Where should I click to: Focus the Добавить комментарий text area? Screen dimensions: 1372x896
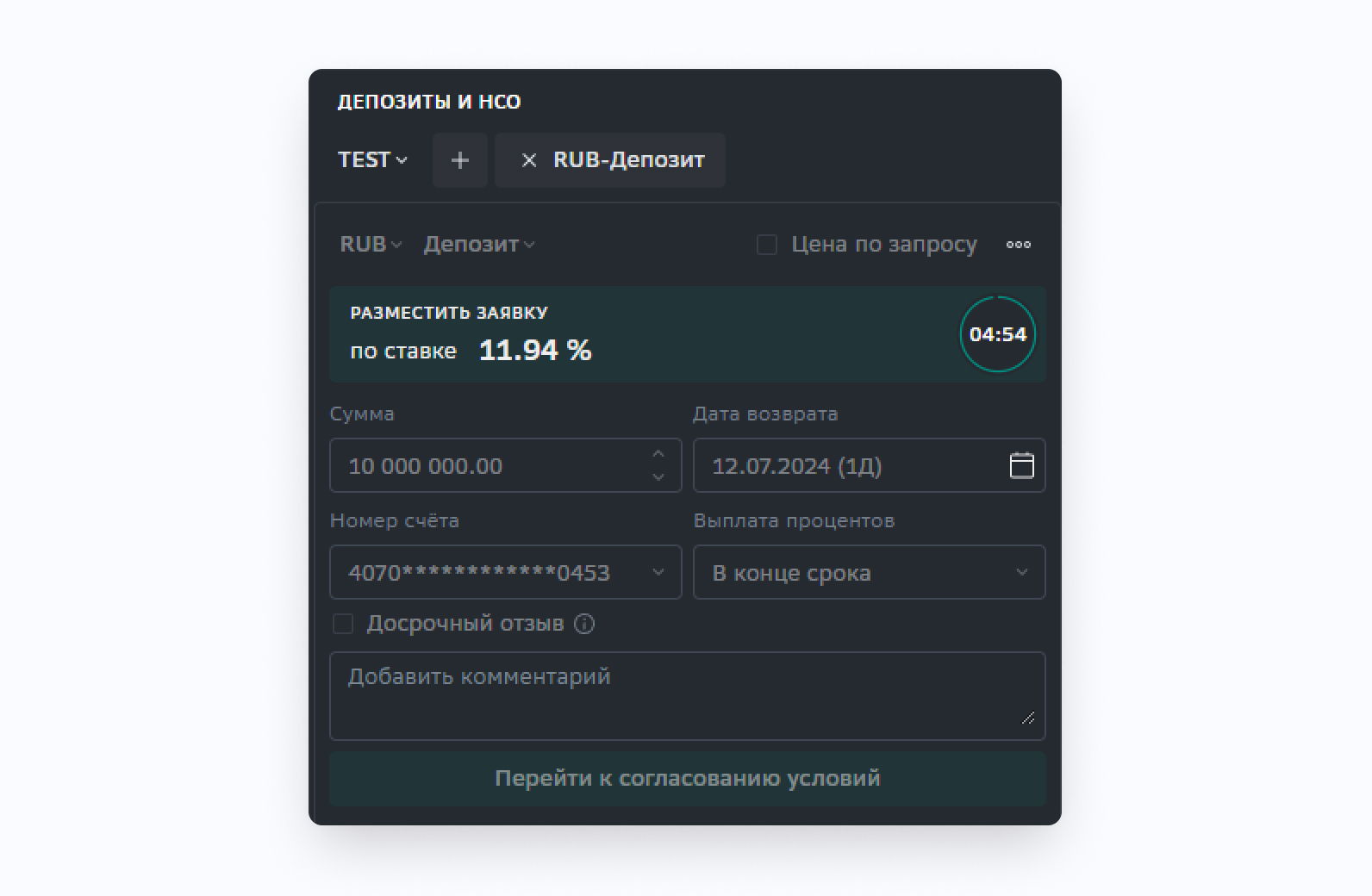pyautogui.click(x=688, y=696)
